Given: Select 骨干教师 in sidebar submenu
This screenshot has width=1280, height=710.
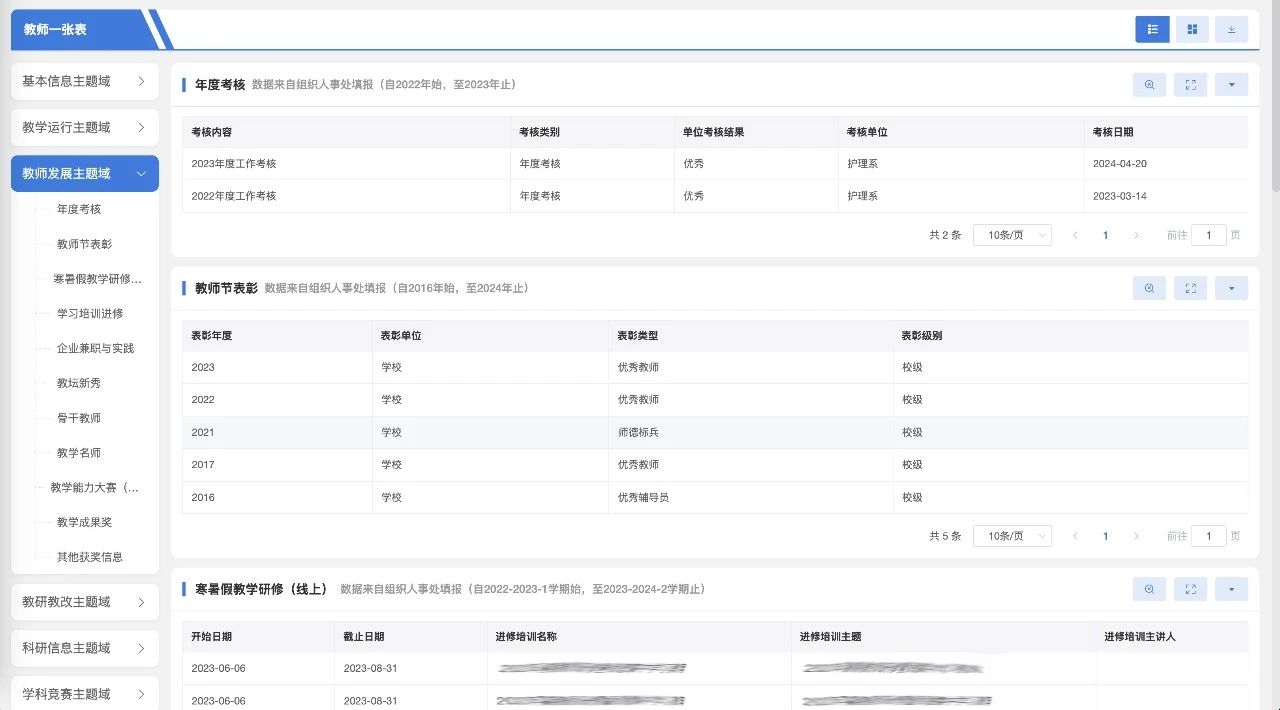Looking at the screenshot, I should click(79, 418).
